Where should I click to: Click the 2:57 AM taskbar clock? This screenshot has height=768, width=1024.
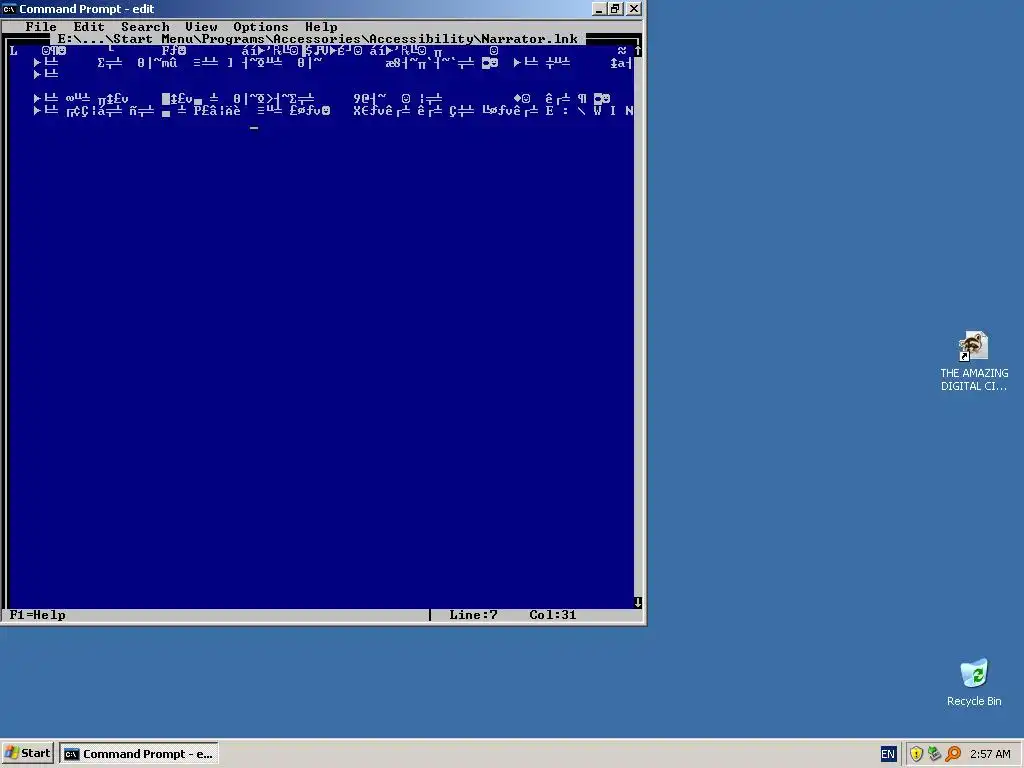coord(990,754)
